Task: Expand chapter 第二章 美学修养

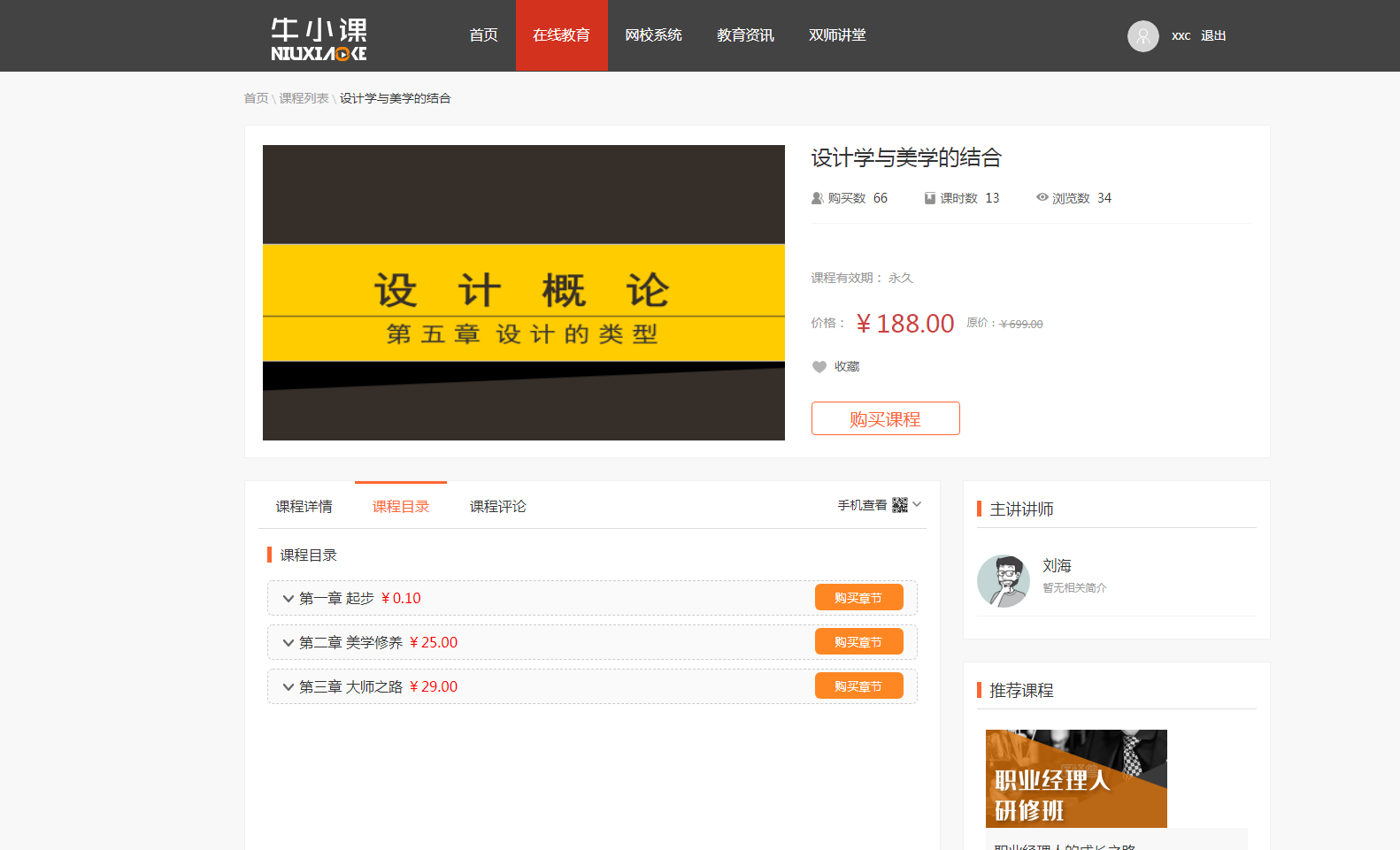Action: click(x=288, y=643)
